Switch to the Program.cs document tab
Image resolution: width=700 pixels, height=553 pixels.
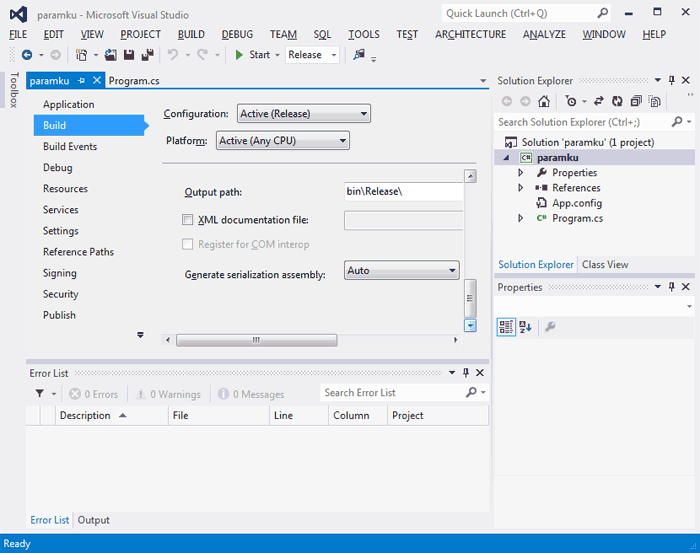click(134, 81)
